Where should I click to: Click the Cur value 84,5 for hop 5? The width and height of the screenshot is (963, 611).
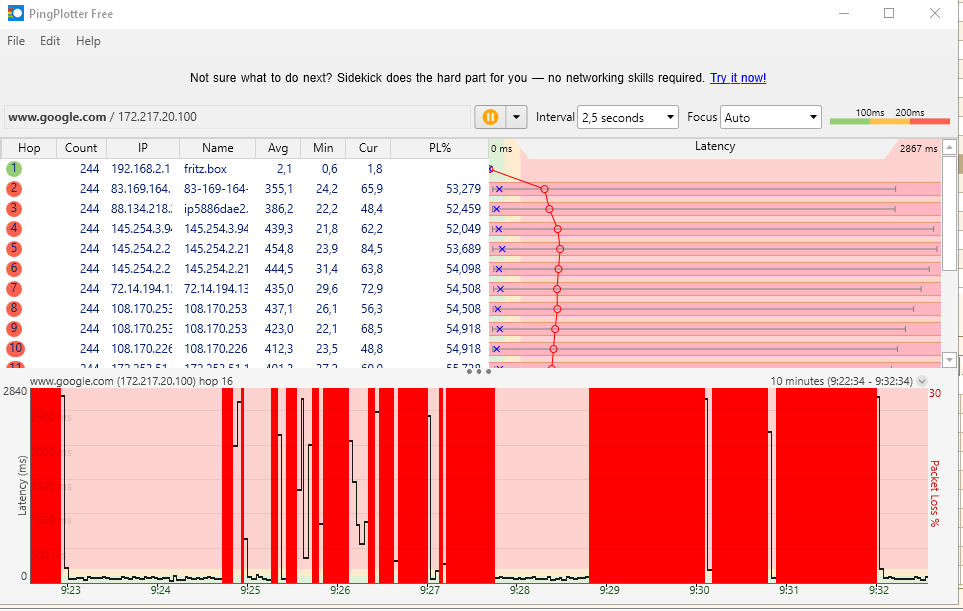[372, 249]
